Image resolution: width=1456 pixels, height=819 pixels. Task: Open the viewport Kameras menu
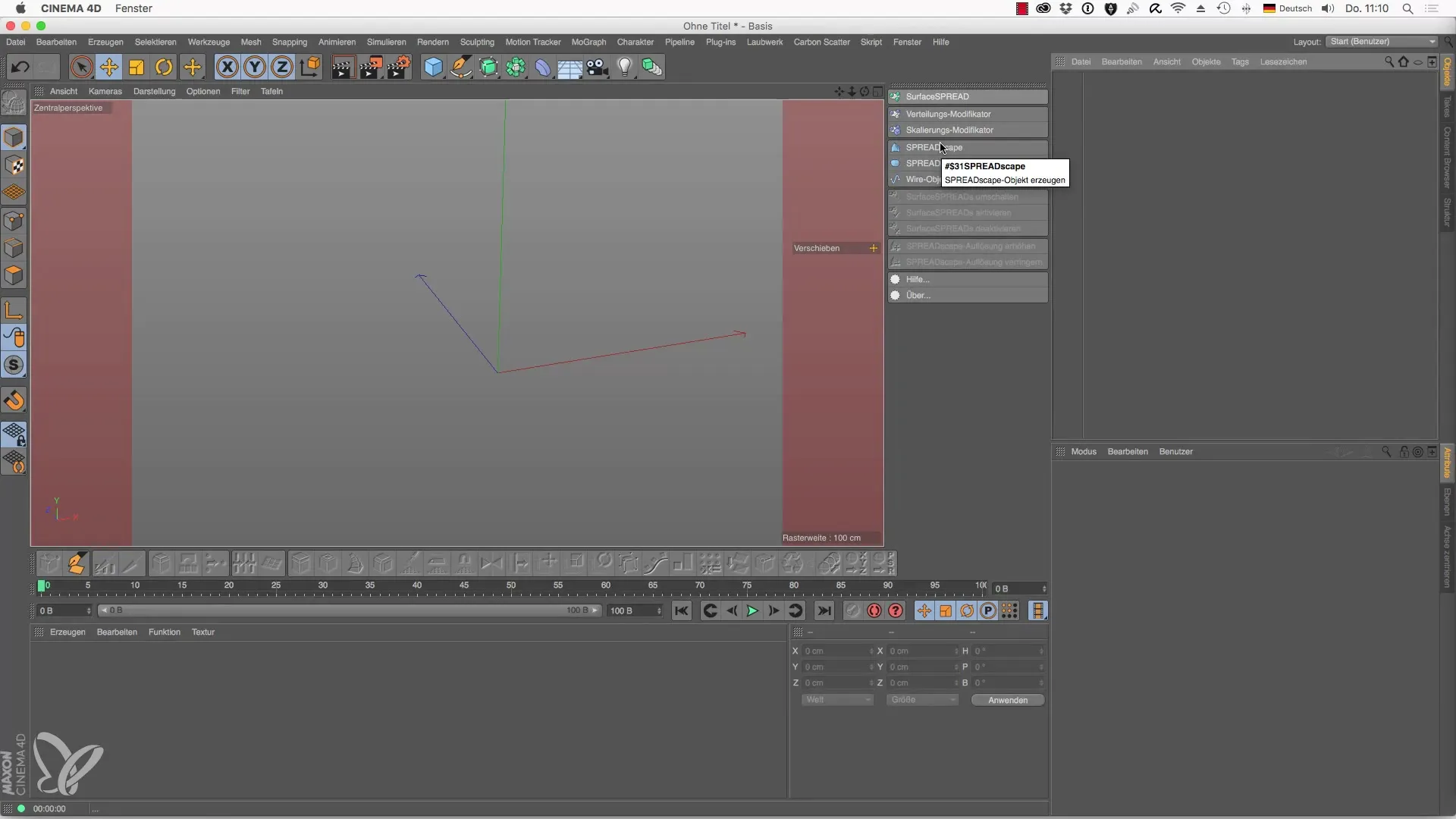(x=105, y=92)
